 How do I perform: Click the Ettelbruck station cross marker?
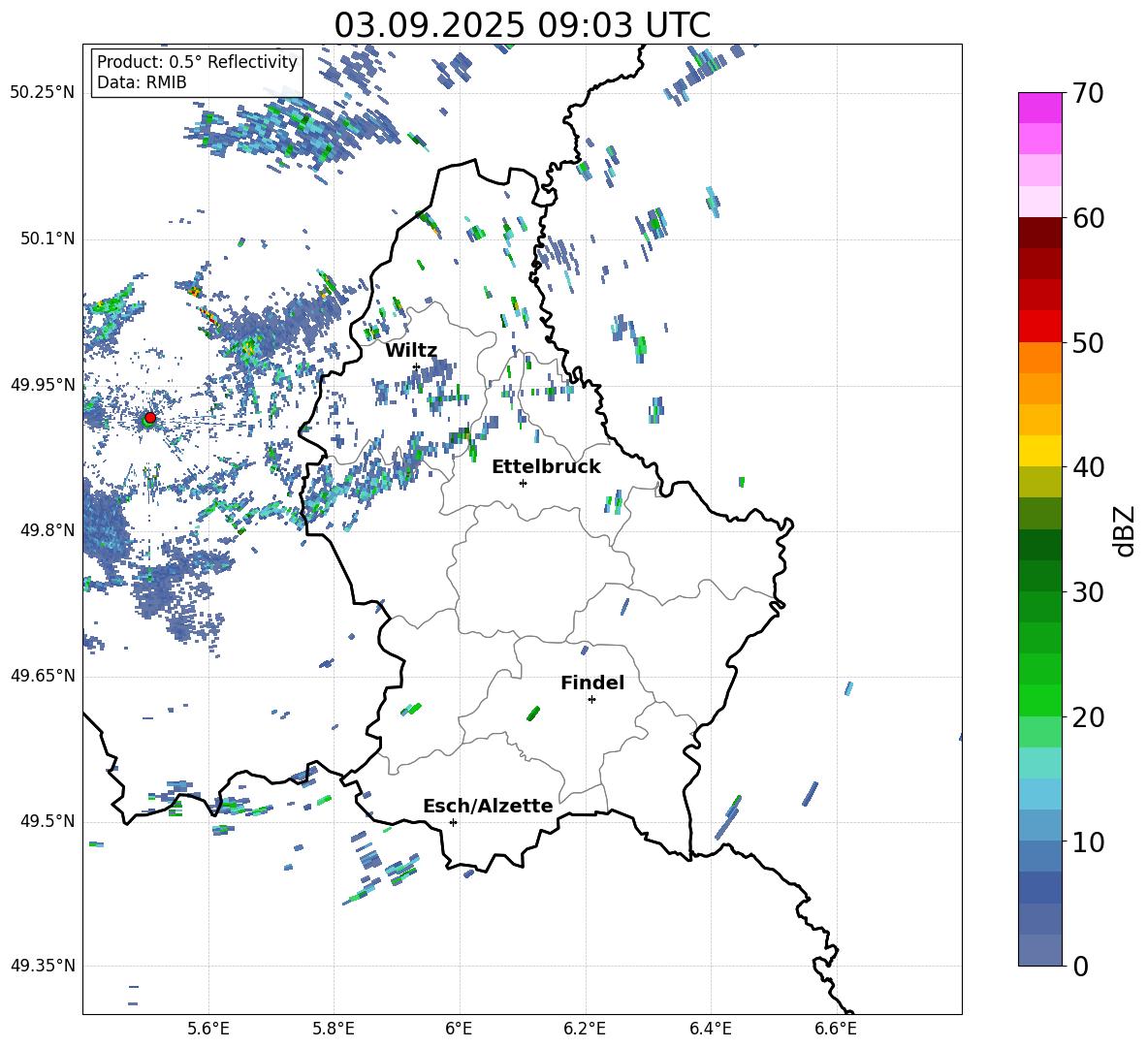(523, 483)
